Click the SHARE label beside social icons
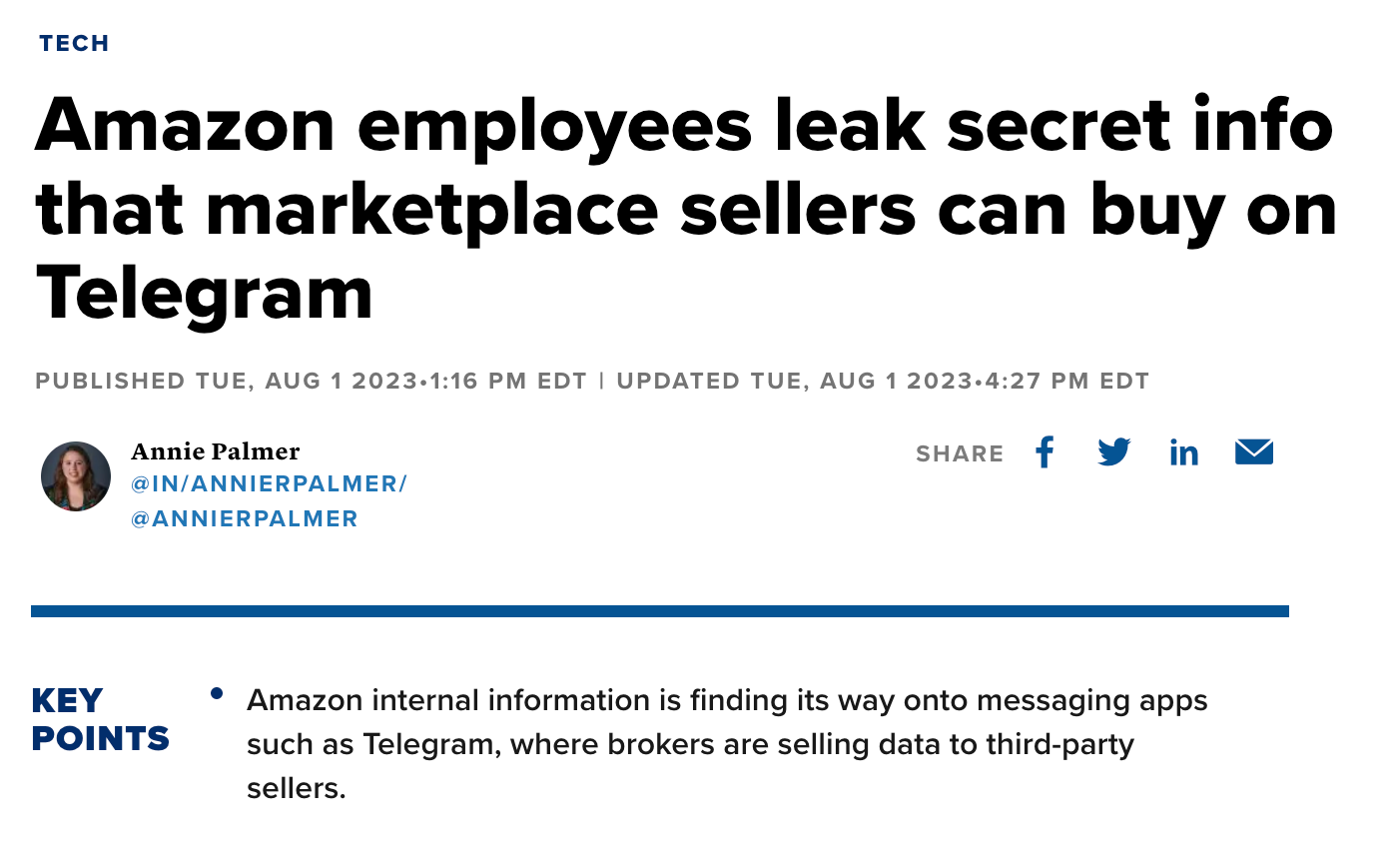The width and height of the screenshot is (1400, 857). (960, 453)
